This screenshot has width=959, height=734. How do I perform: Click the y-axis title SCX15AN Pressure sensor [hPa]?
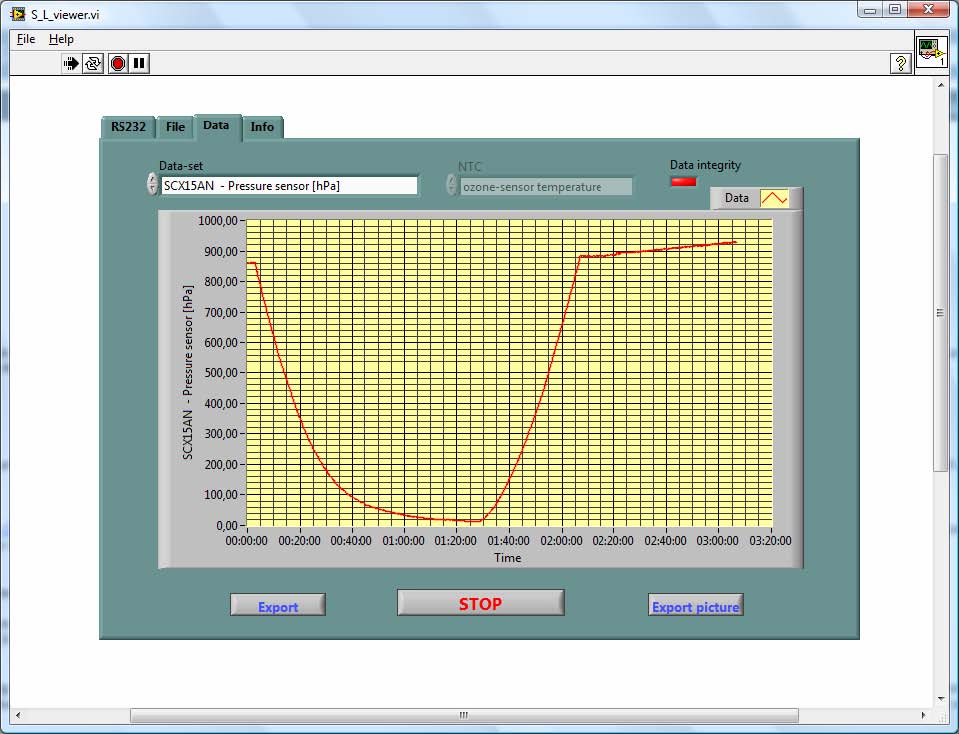187,372
